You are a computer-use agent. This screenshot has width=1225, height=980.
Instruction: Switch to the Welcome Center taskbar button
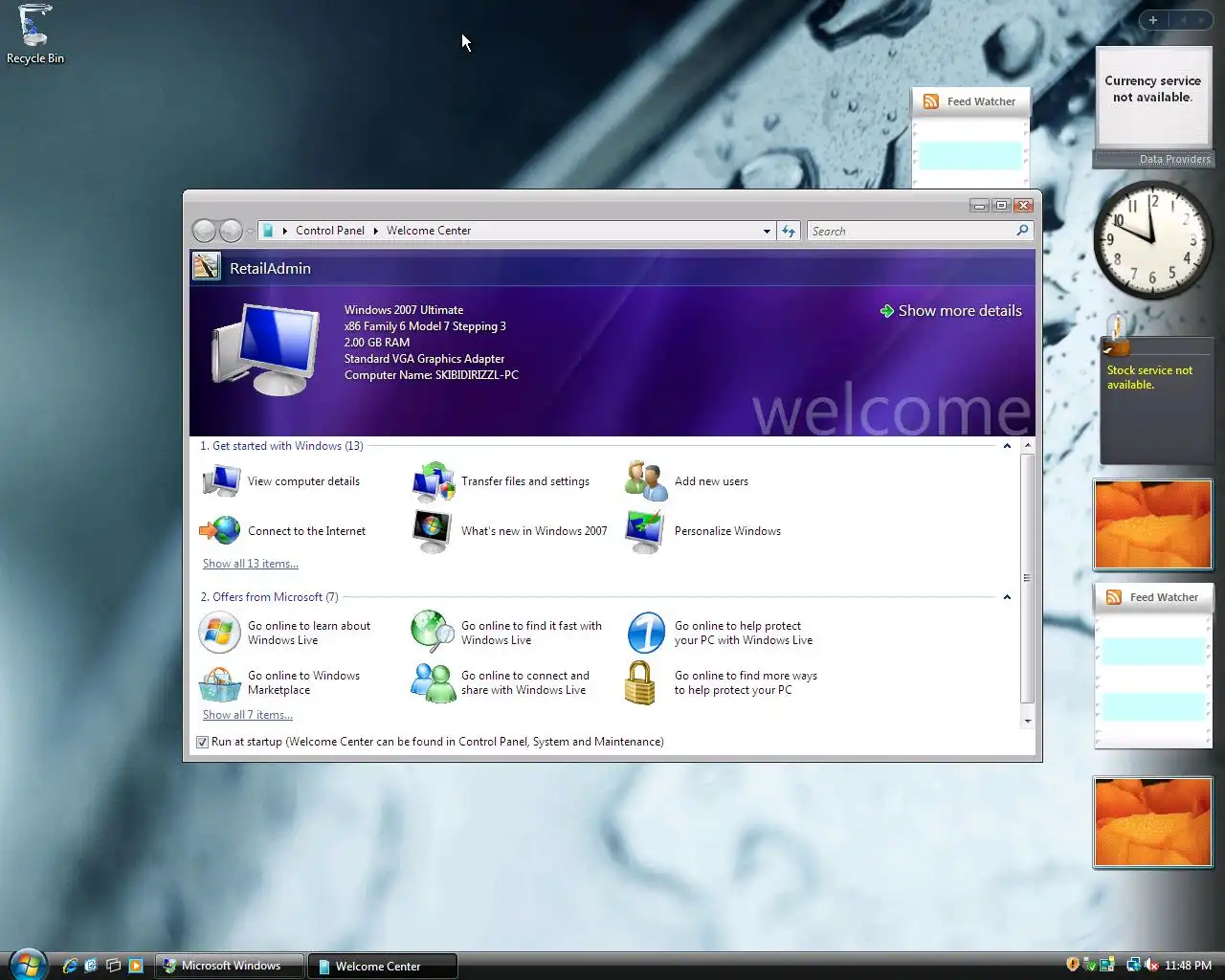[x=383, y=966]
